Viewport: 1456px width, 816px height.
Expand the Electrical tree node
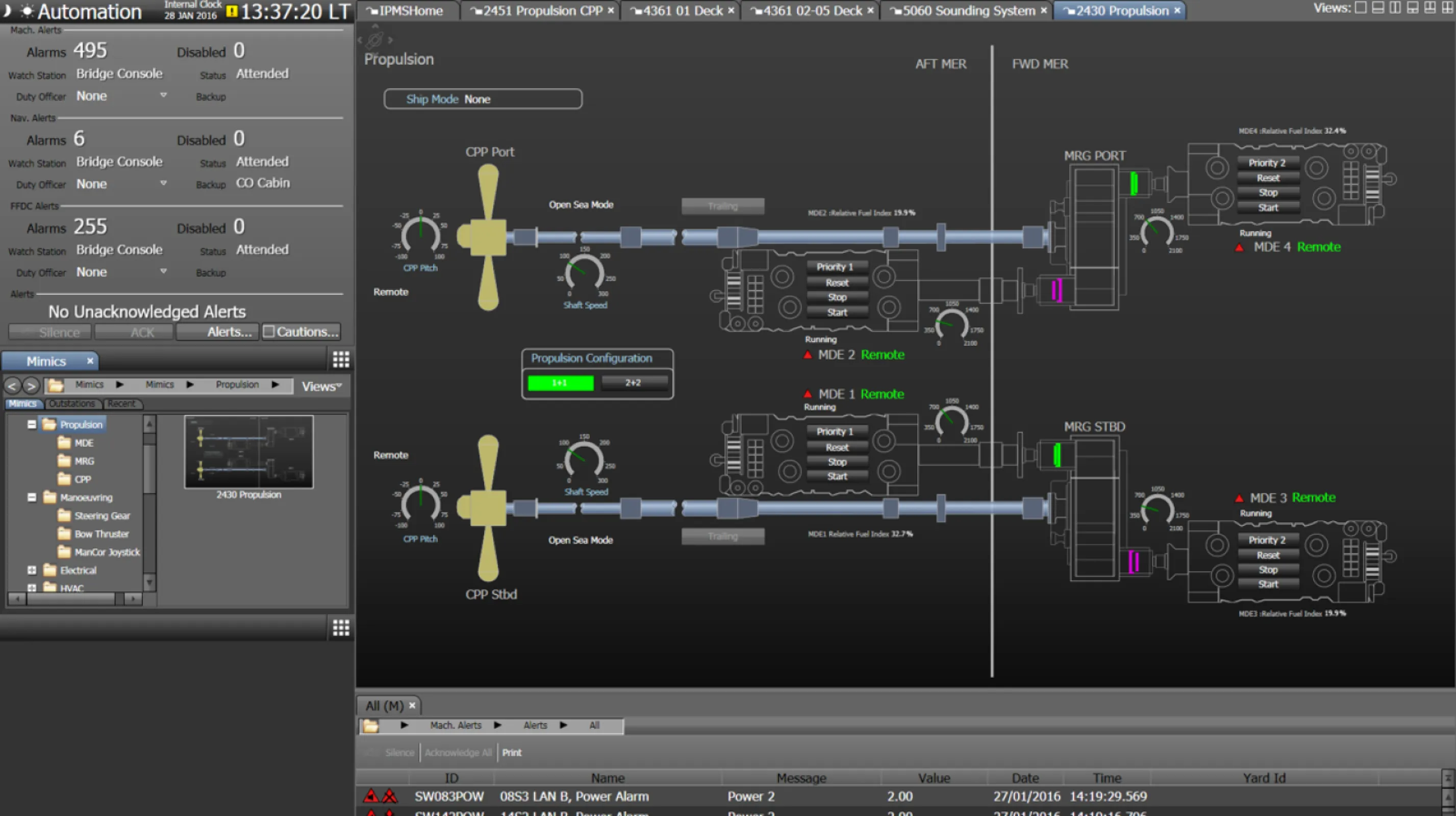coord(32,570)
